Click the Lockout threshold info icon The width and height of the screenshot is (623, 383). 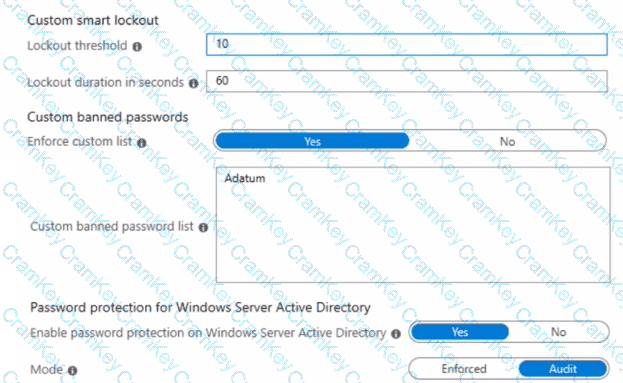click(137, 47)
